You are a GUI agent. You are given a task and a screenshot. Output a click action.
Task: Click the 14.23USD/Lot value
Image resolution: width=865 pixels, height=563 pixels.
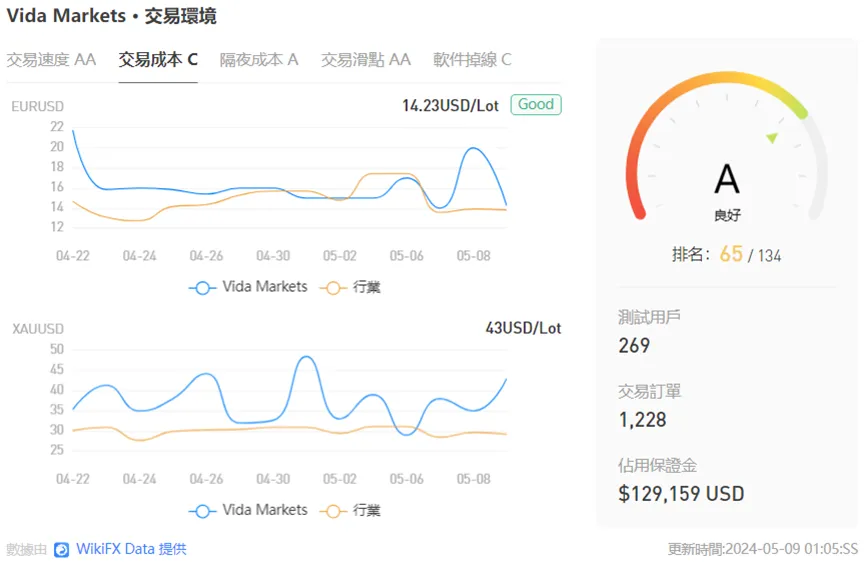click(x=450, y=105)
